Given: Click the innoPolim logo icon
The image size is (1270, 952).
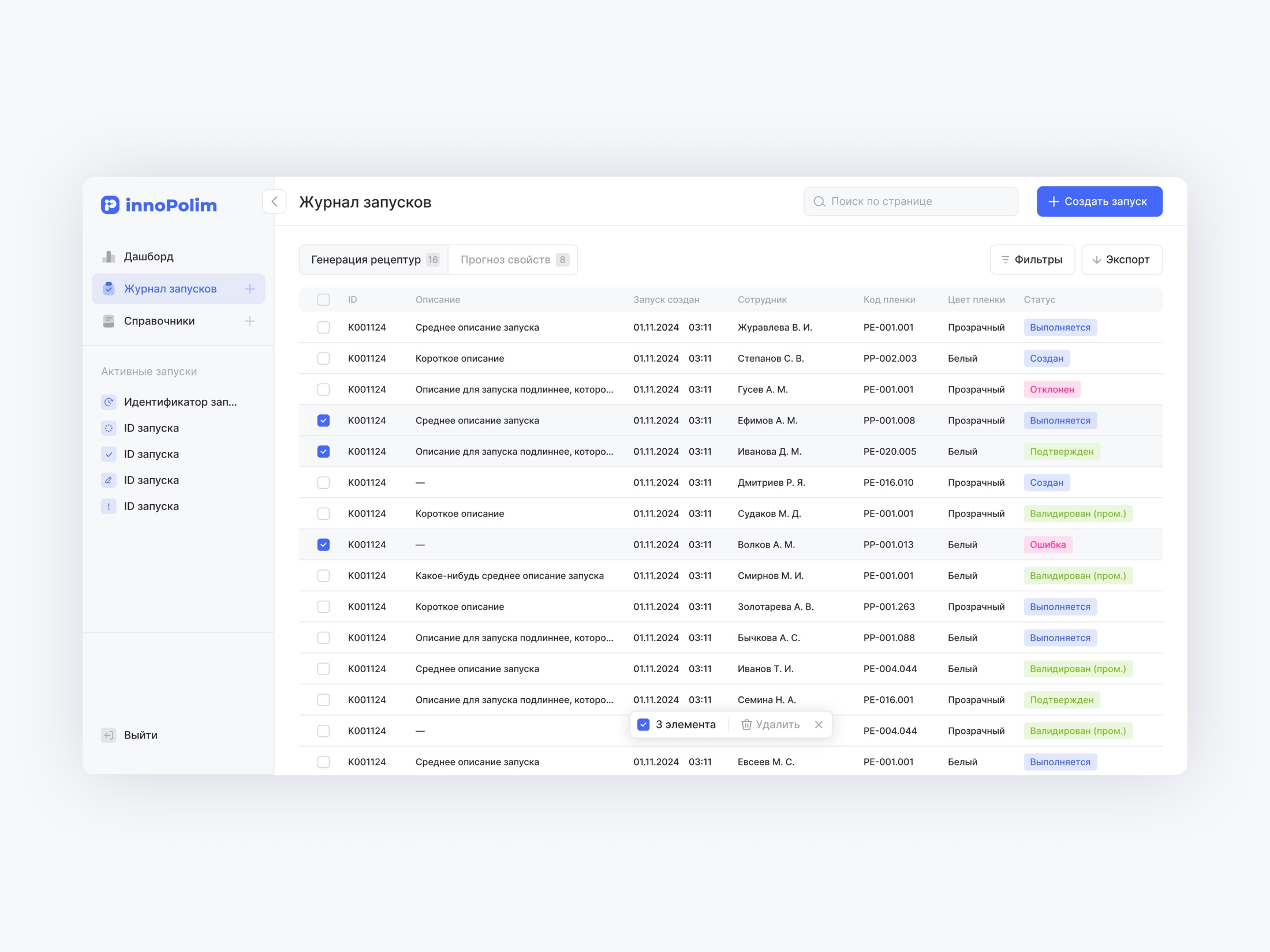Looking at the screenshot, I should tap(110, 205).
